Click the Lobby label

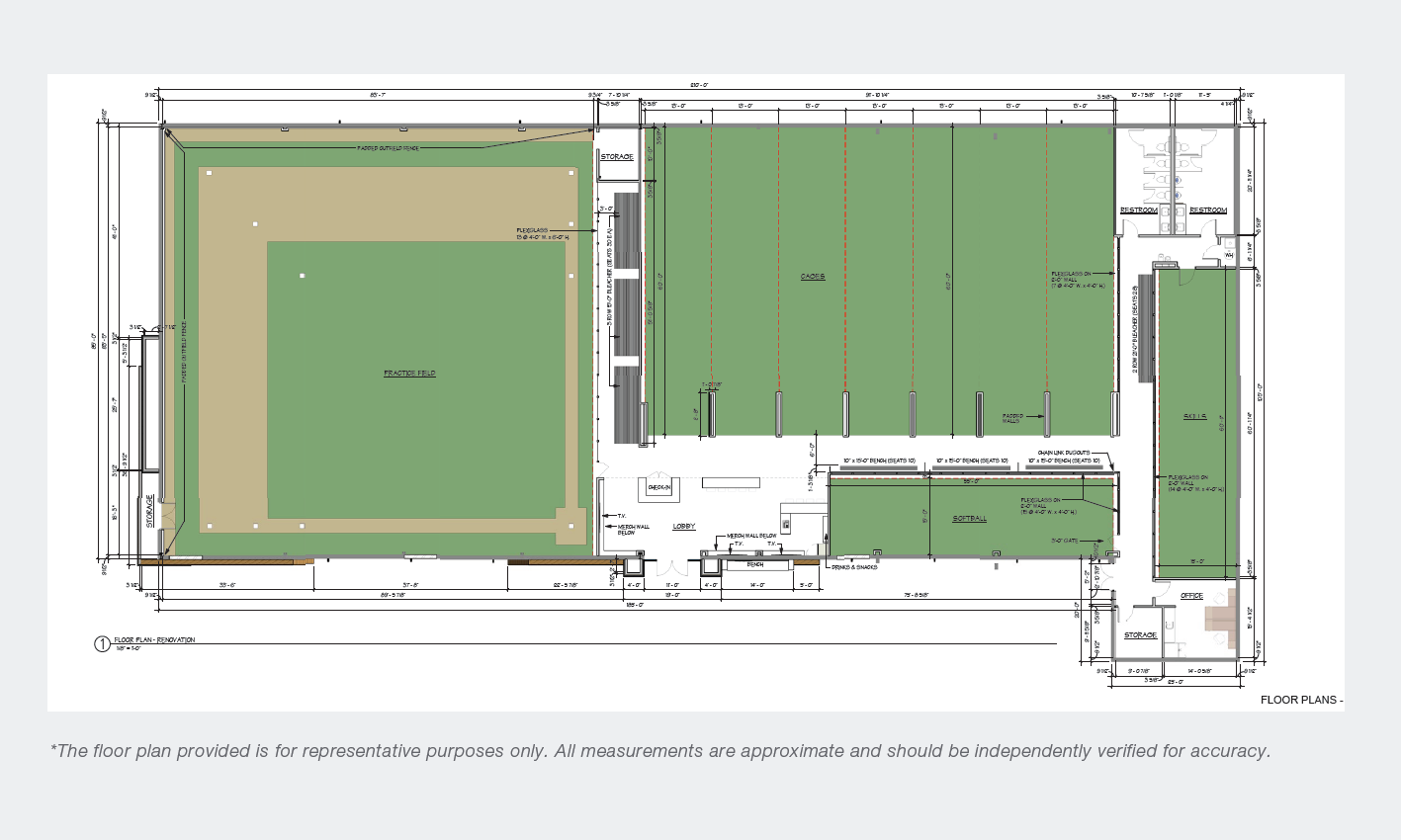pyautogui.click(x=684, y=527)
